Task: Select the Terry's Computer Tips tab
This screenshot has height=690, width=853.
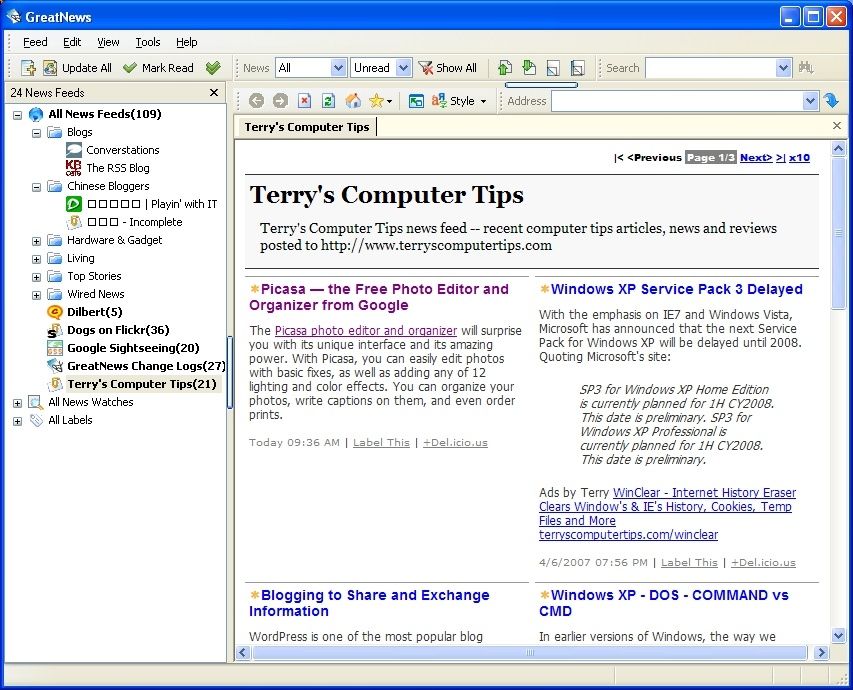Action: [x=307, y=127]
